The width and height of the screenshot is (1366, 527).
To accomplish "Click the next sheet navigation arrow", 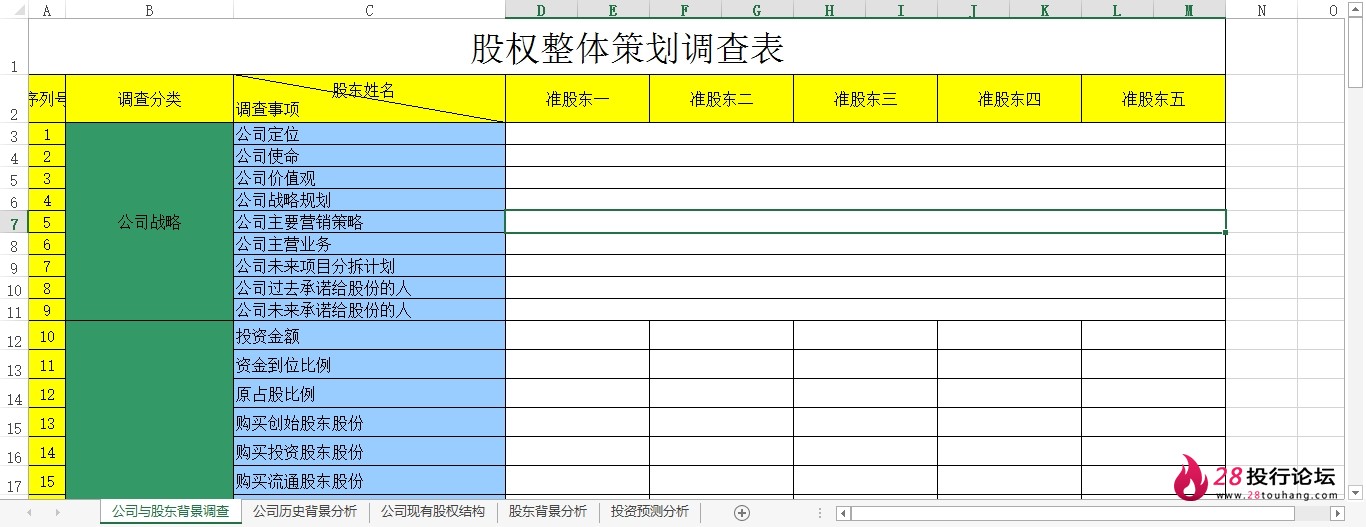I will [57, 512].
